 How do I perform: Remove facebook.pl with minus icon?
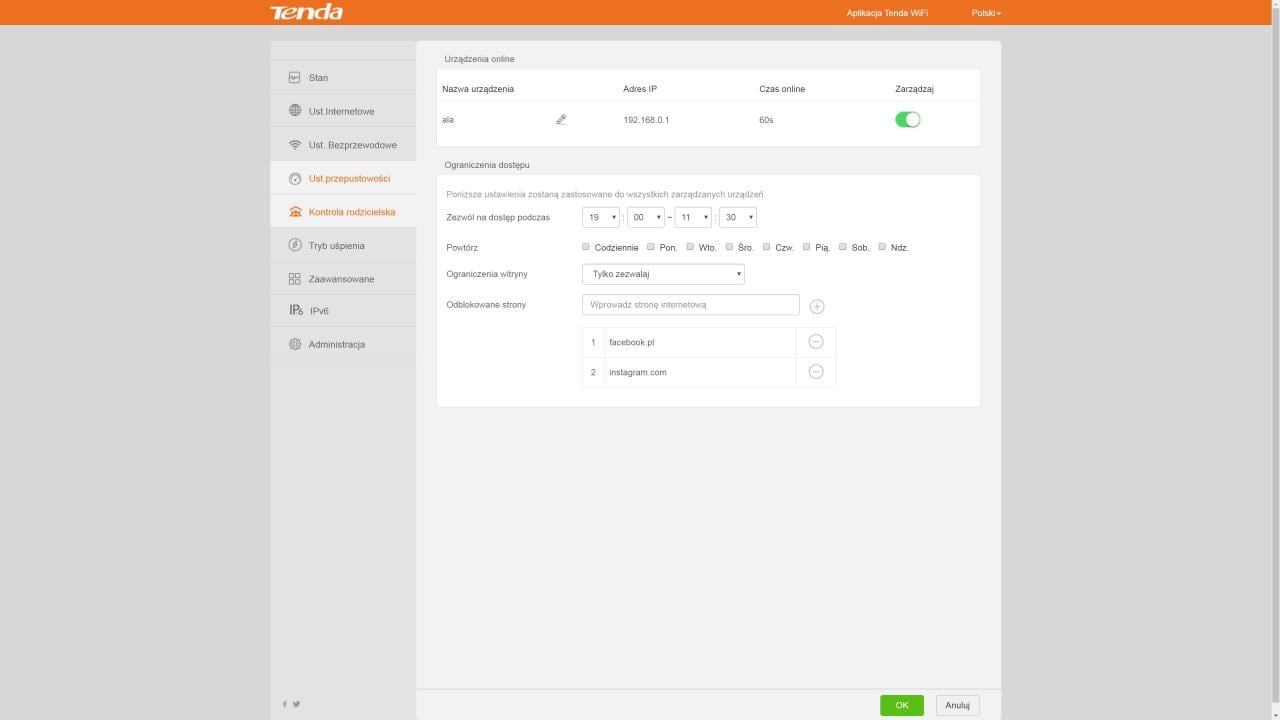816,342
